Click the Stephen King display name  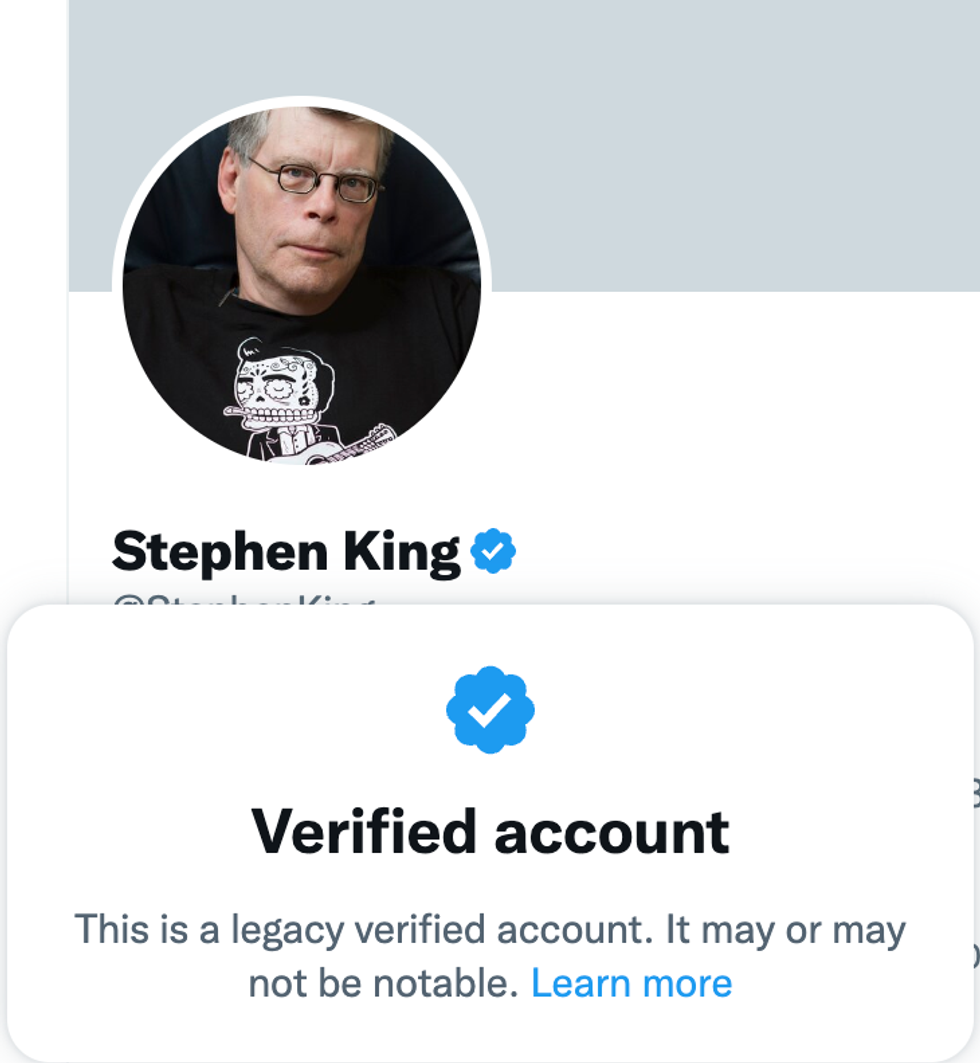[x=286, y=552]
